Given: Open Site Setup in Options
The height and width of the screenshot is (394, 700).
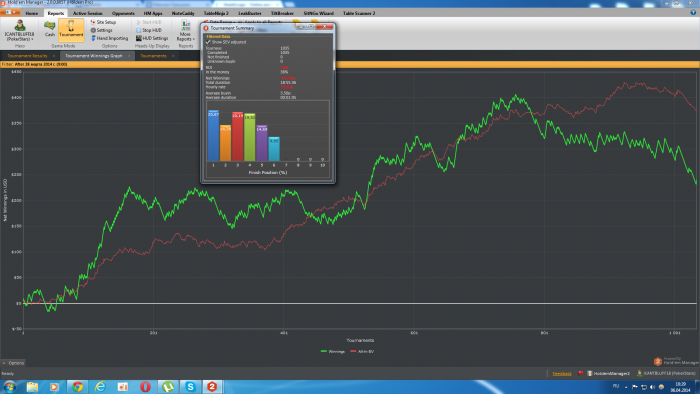Looking at the screenshot, I should [104, 22].
